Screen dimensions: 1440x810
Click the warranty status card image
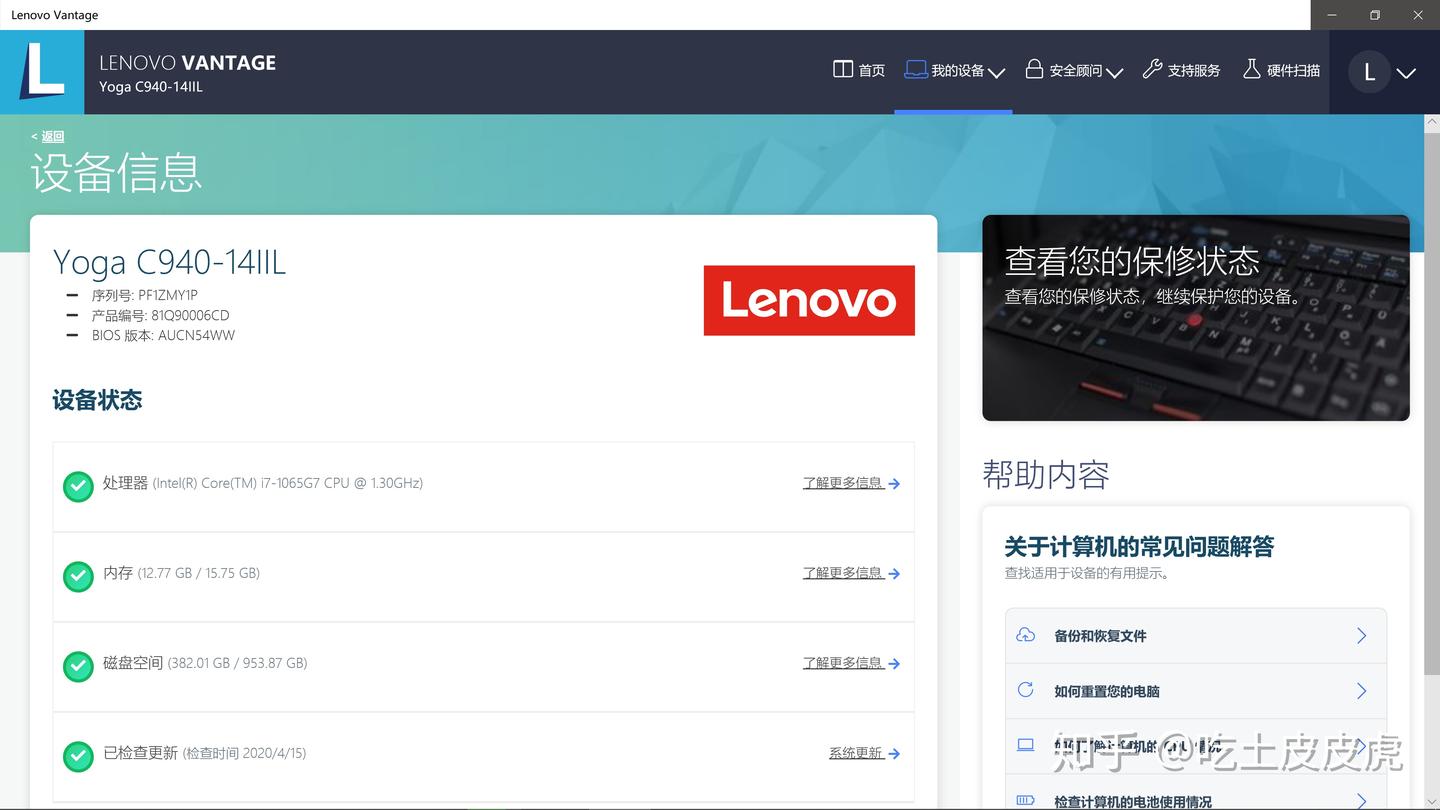1195,317
